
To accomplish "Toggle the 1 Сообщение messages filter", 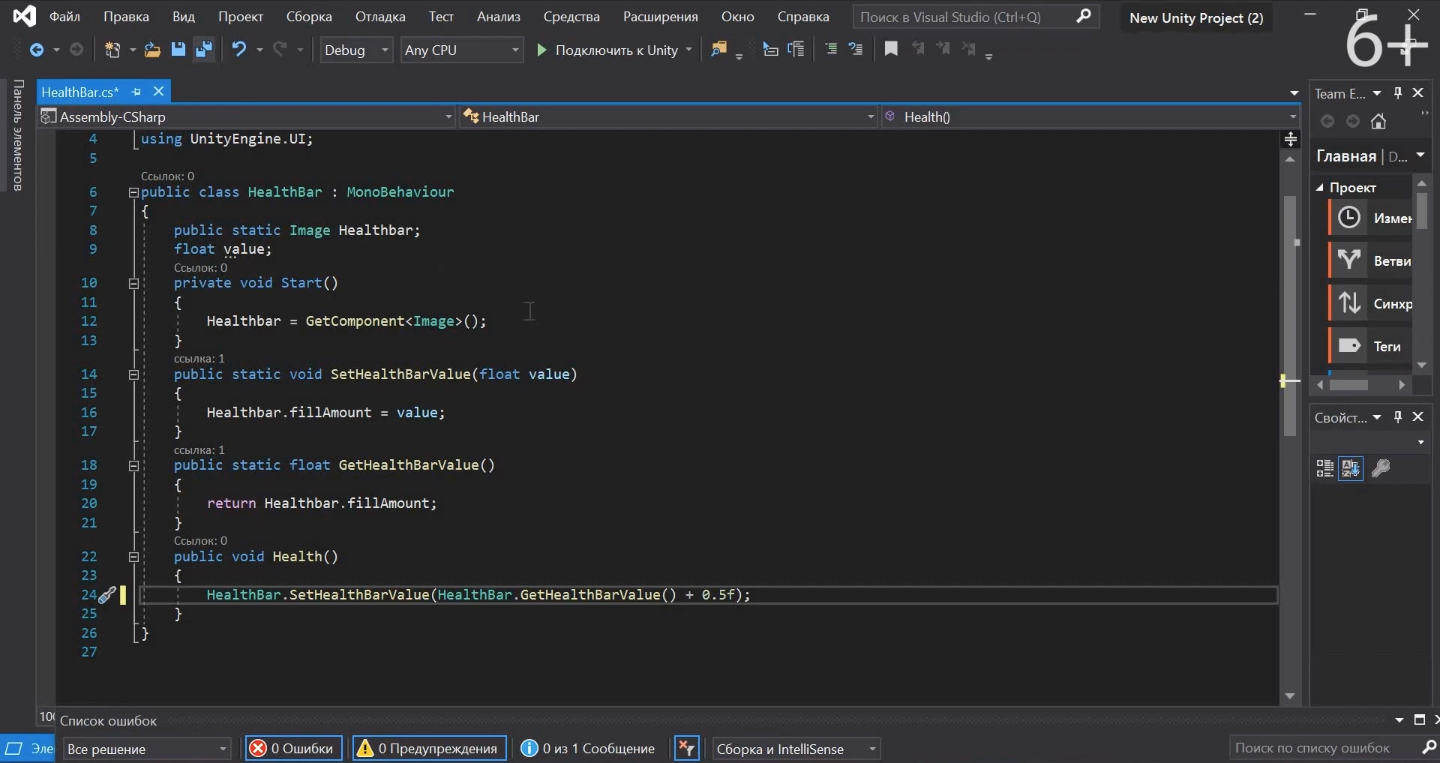I will [x=587, y=748].
